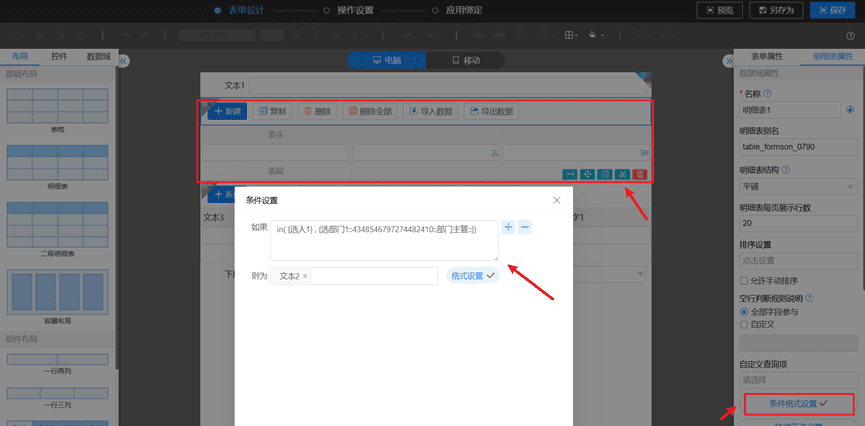Toggle italic formatting in toolbar
The width and height of the screenshot is (865, 426).
click(x=316, y=35)
